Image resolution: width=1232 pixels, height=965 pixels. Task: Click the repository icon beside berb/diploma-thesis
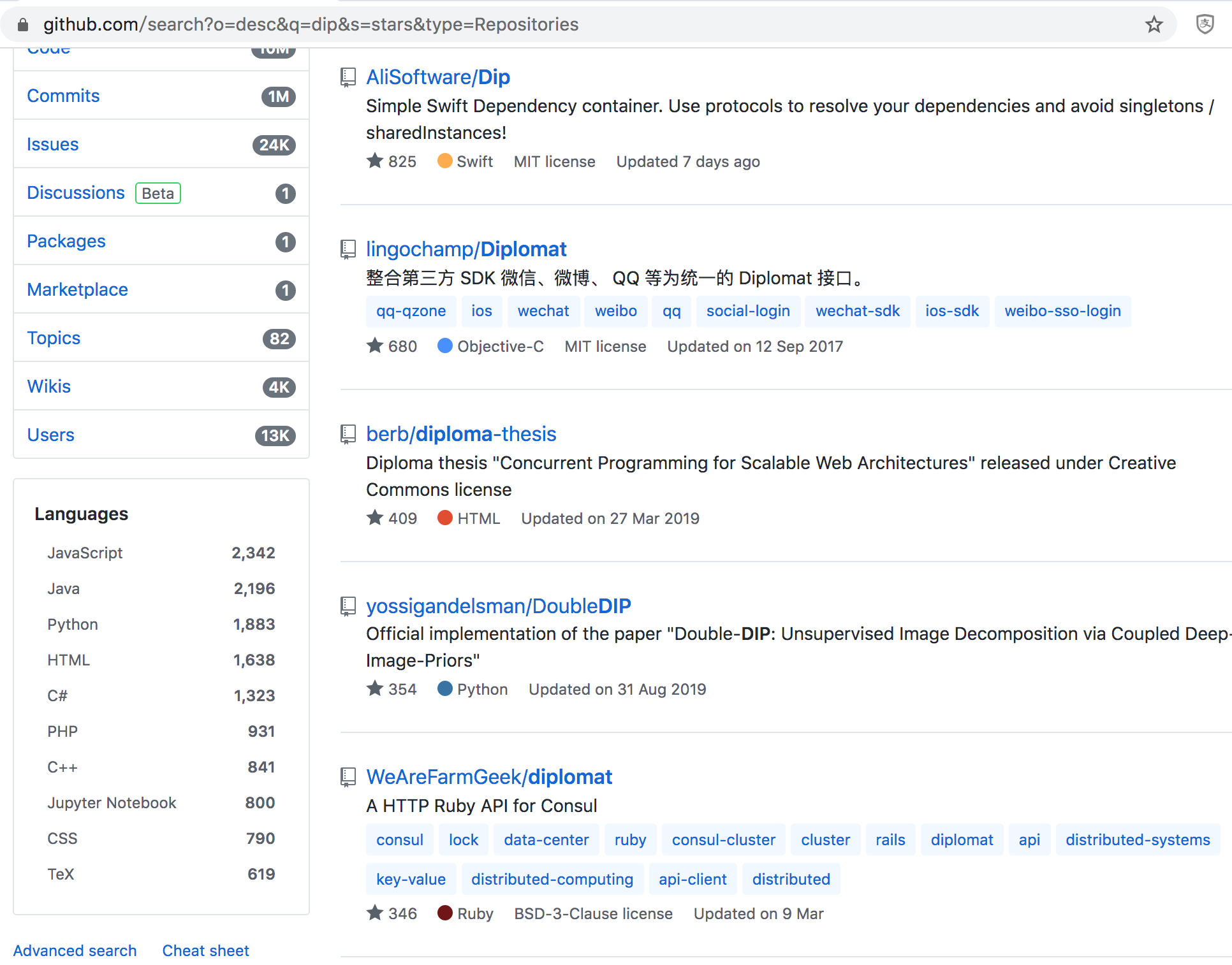tap(348, 434)
